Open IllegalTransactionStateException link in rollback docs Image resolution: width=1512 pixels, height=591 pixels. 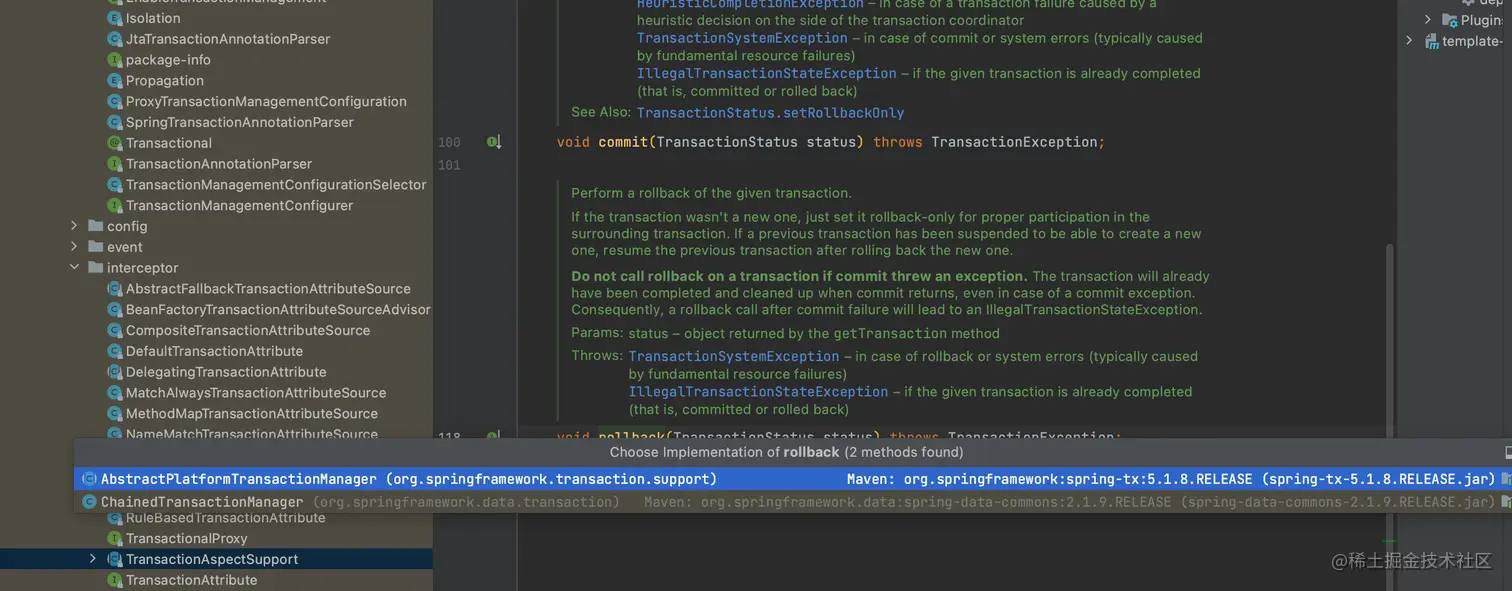point(759,392)
